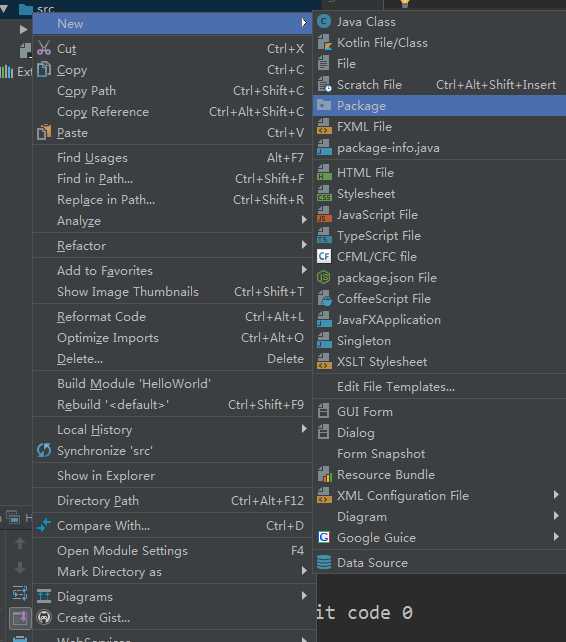This screenshot has height=642, width=566.
Task: Click the CFML/CFC file icon
Action: tap(324, 256)
